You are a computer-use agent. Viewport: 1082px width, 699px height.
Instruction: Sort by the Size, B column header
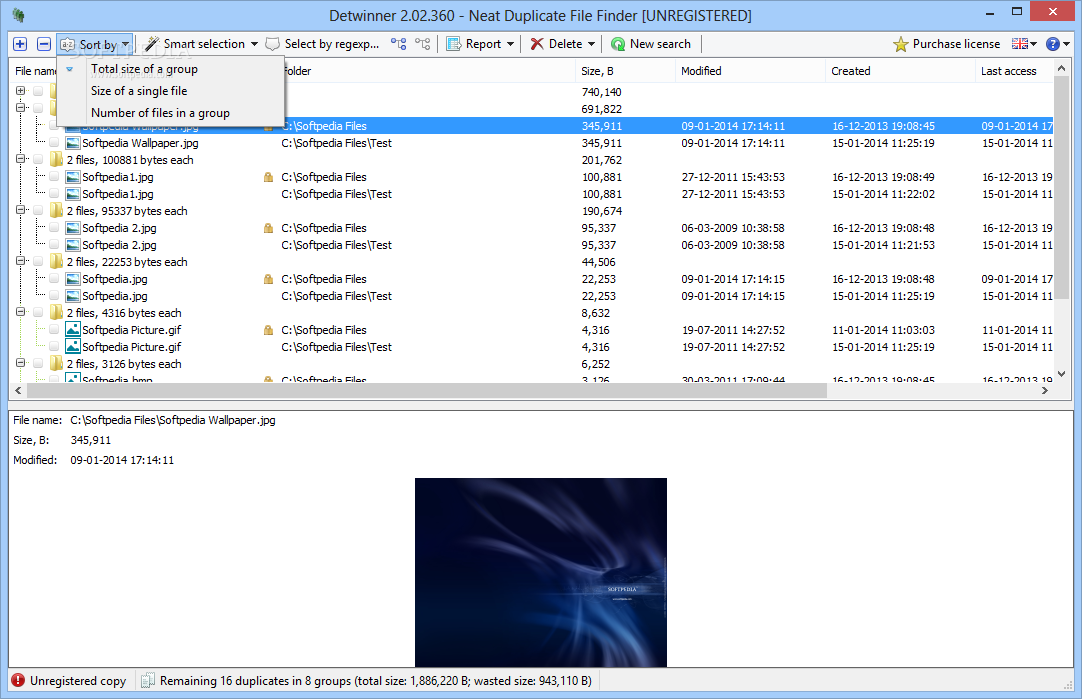click(625, 71)
